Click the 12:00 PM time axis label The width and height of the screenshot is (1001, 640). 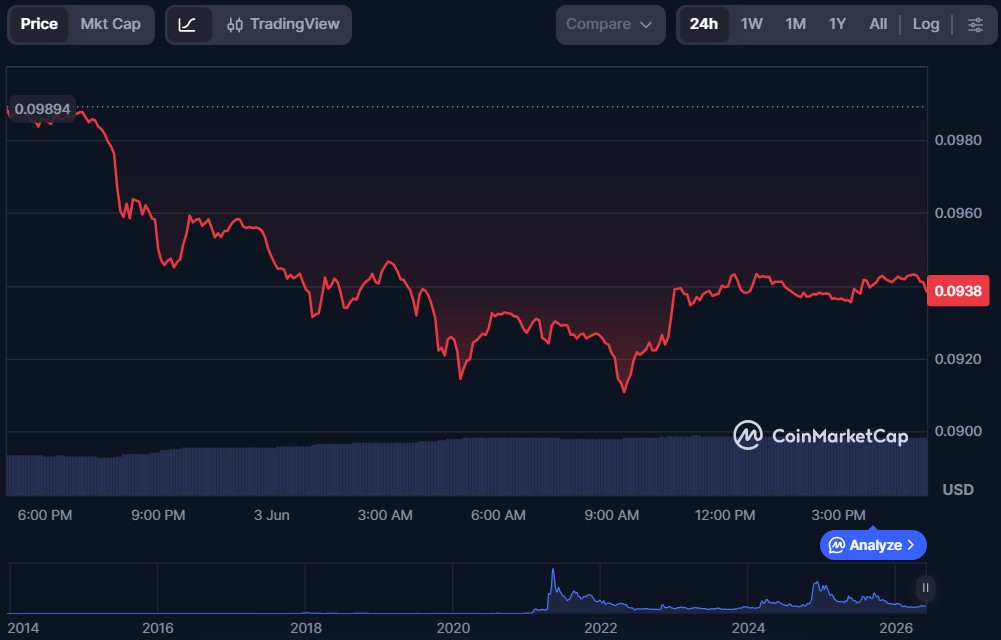pyautogui.click(x=725, y=516)
